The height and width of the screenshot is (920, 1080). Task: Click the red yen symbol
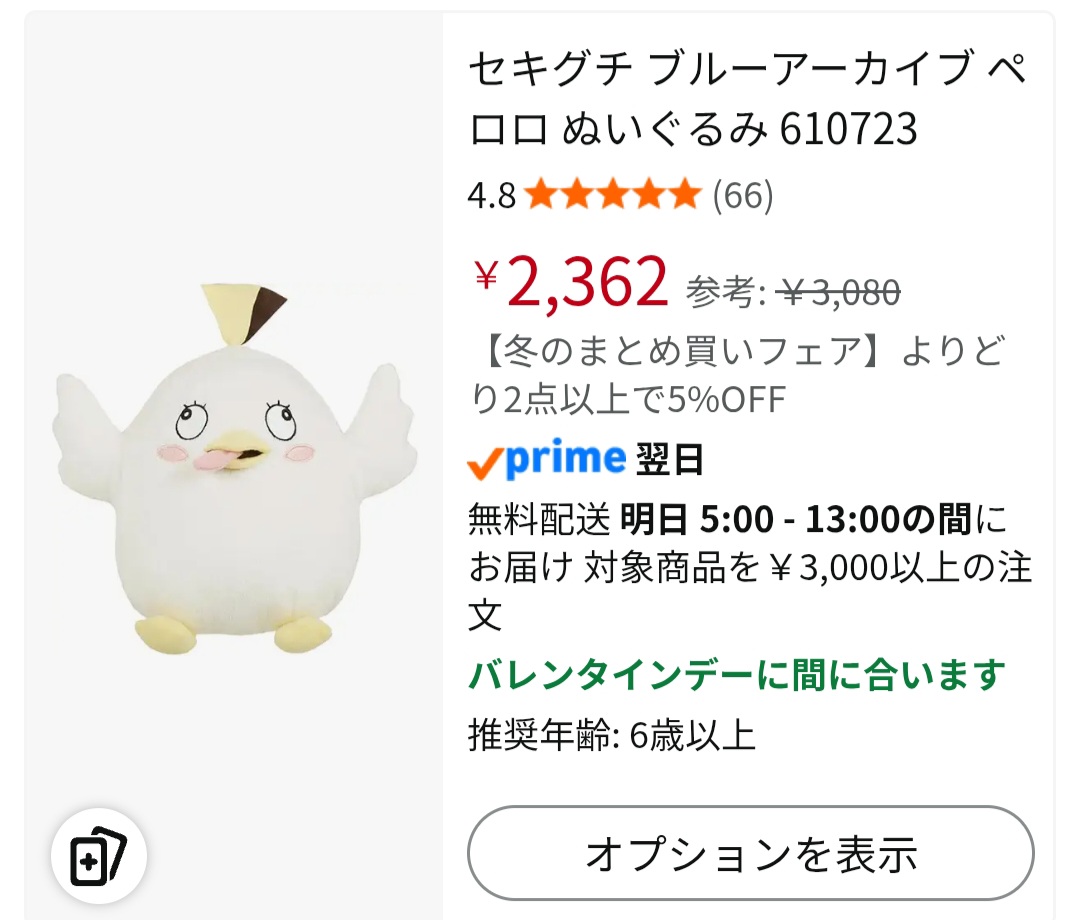point(486,275)
